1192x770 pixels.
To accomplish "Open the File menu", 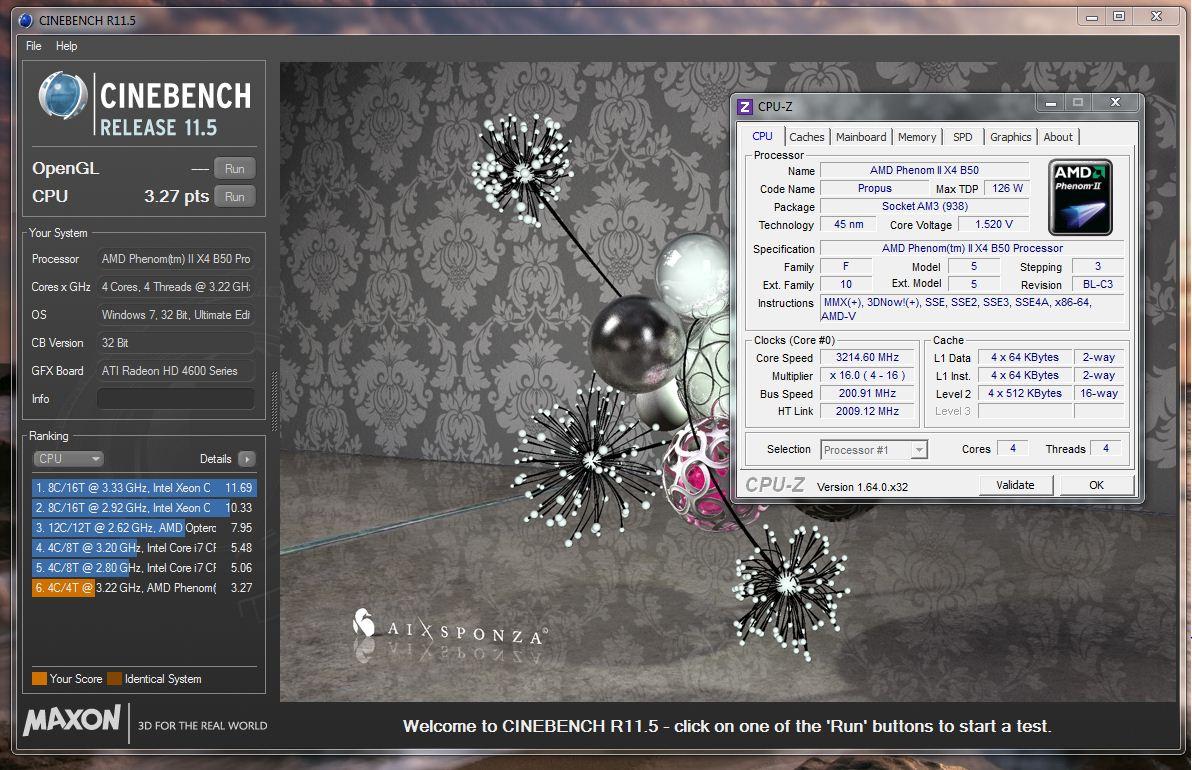I will tap(34, 46).
